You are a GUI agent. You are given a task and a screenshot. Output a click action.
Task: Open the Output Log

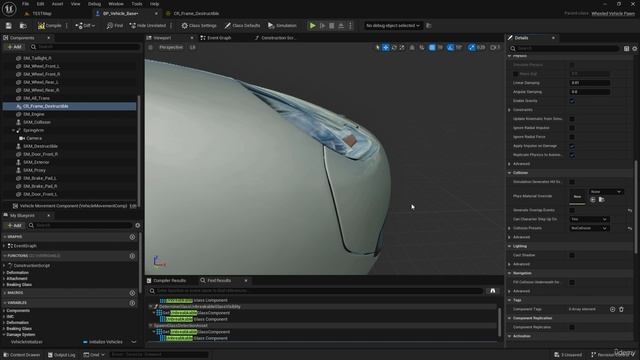click(x=62, y=355)
